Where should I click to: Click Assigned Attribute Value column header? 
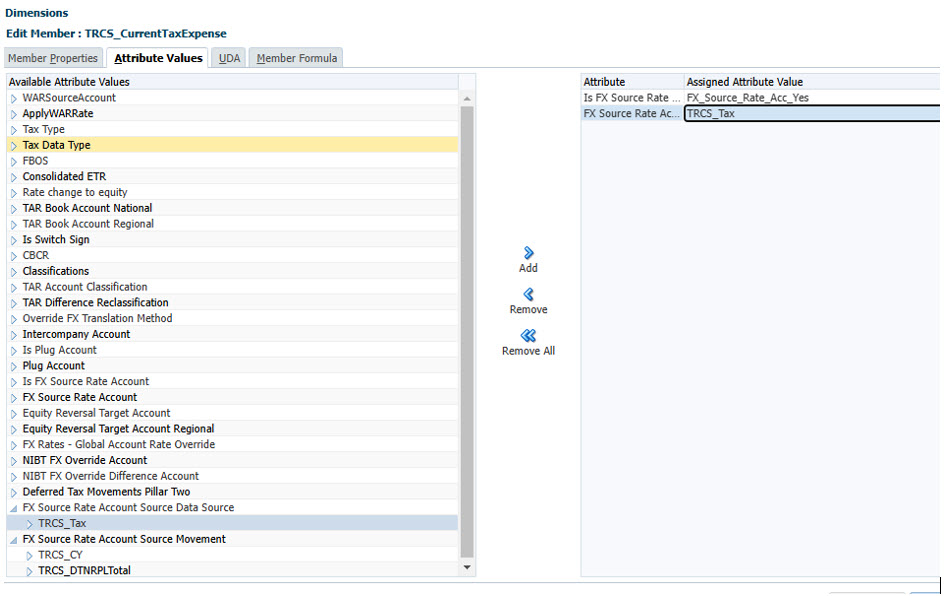(812, 81)
